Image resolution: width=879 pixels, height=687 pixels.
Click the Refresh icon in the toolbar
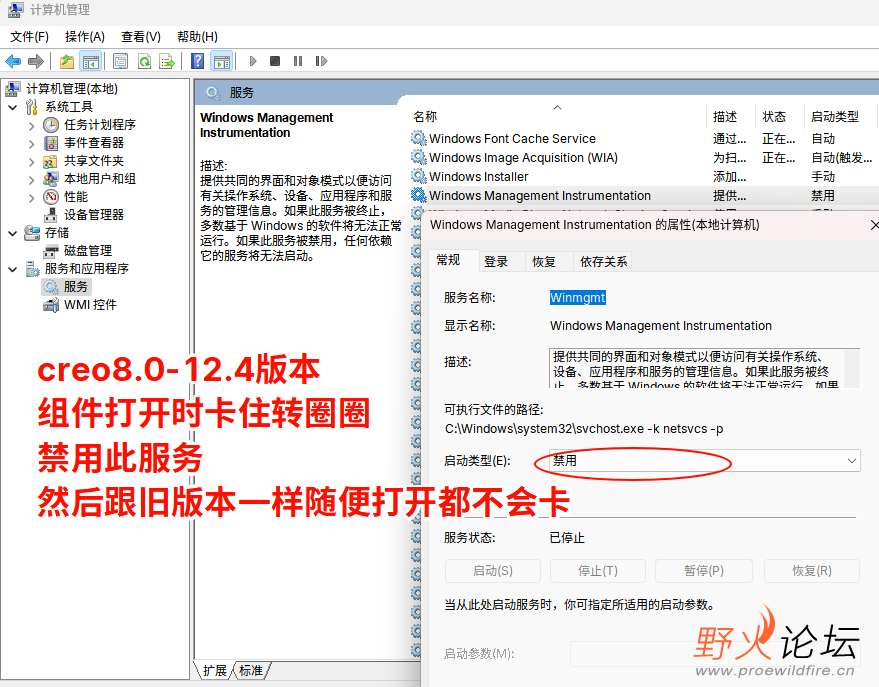[143, 61]
